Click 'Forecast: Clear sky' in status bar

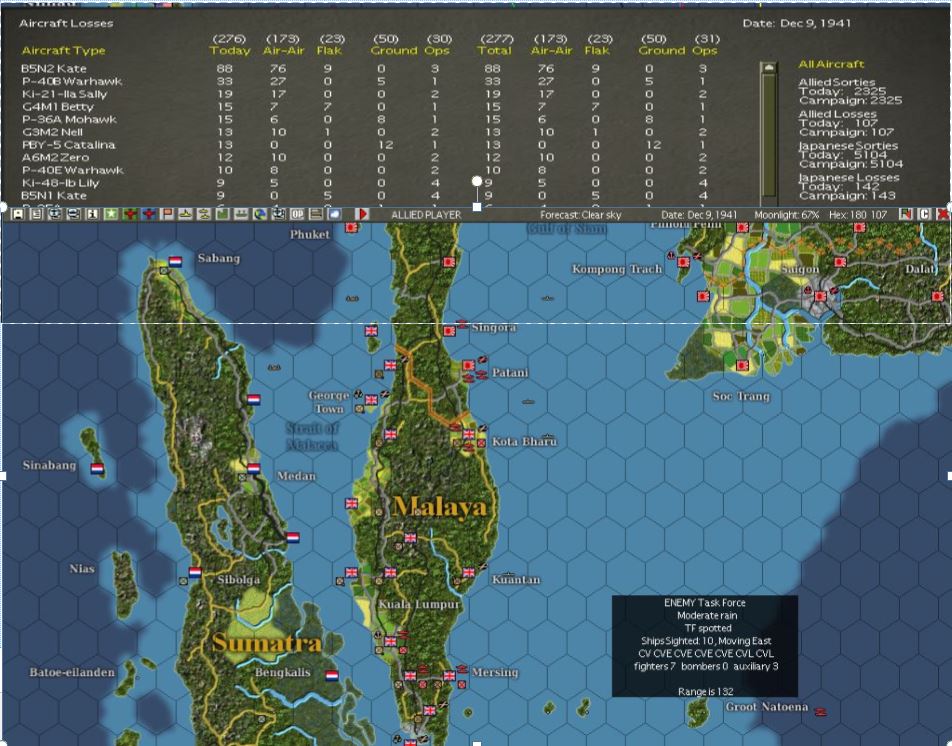(x=580, y=215)
